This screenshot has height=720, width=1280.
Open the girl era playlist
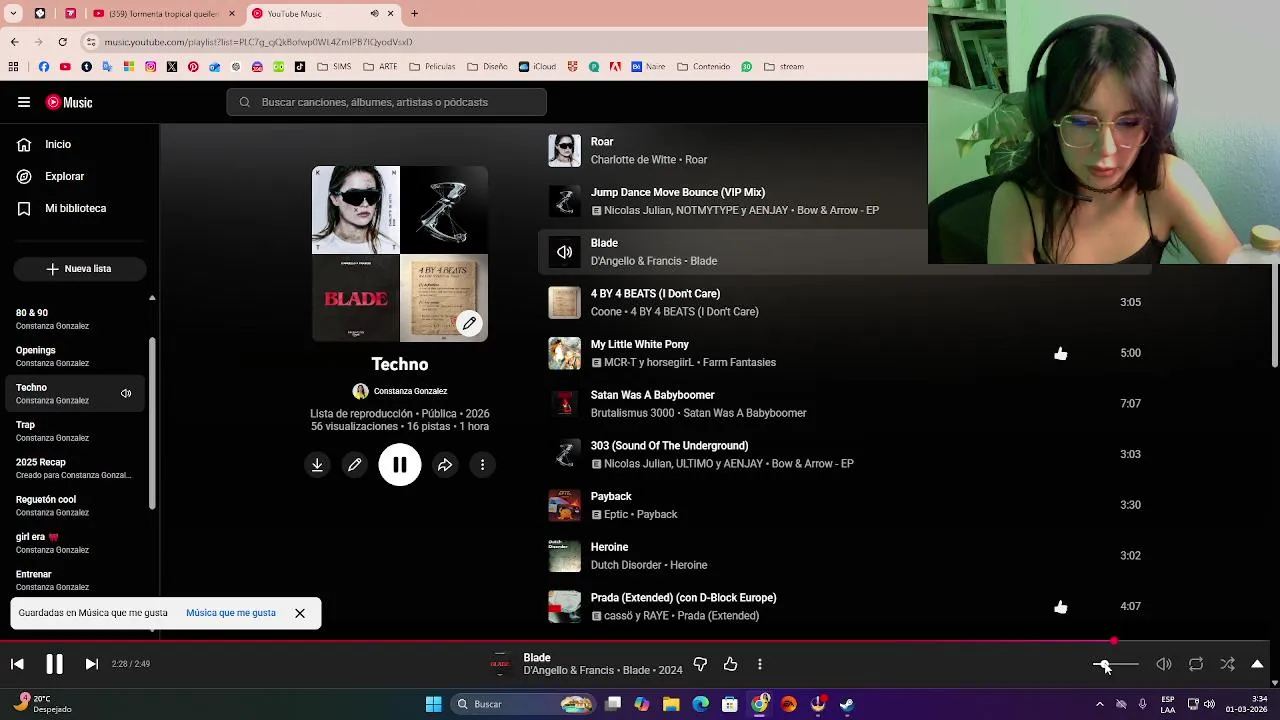[x=75, y=543]
